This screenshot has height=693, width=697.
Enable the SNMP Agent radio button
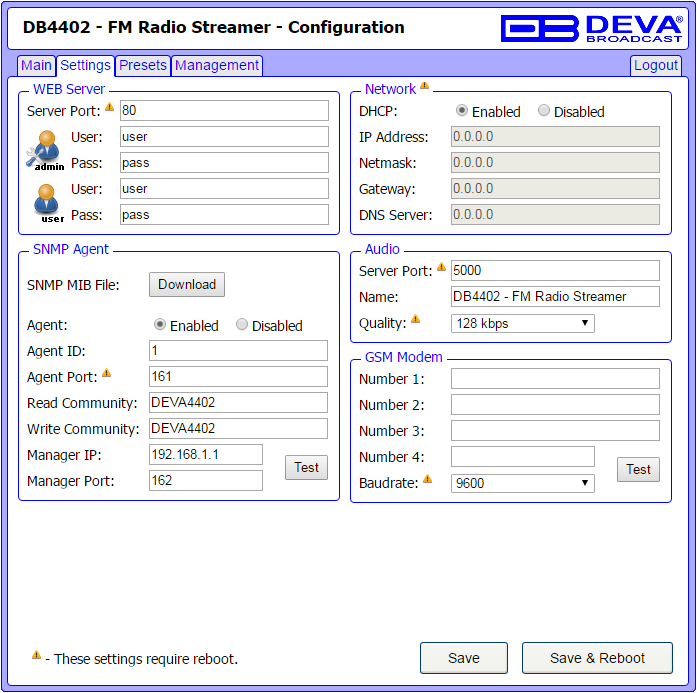point(160,324)
